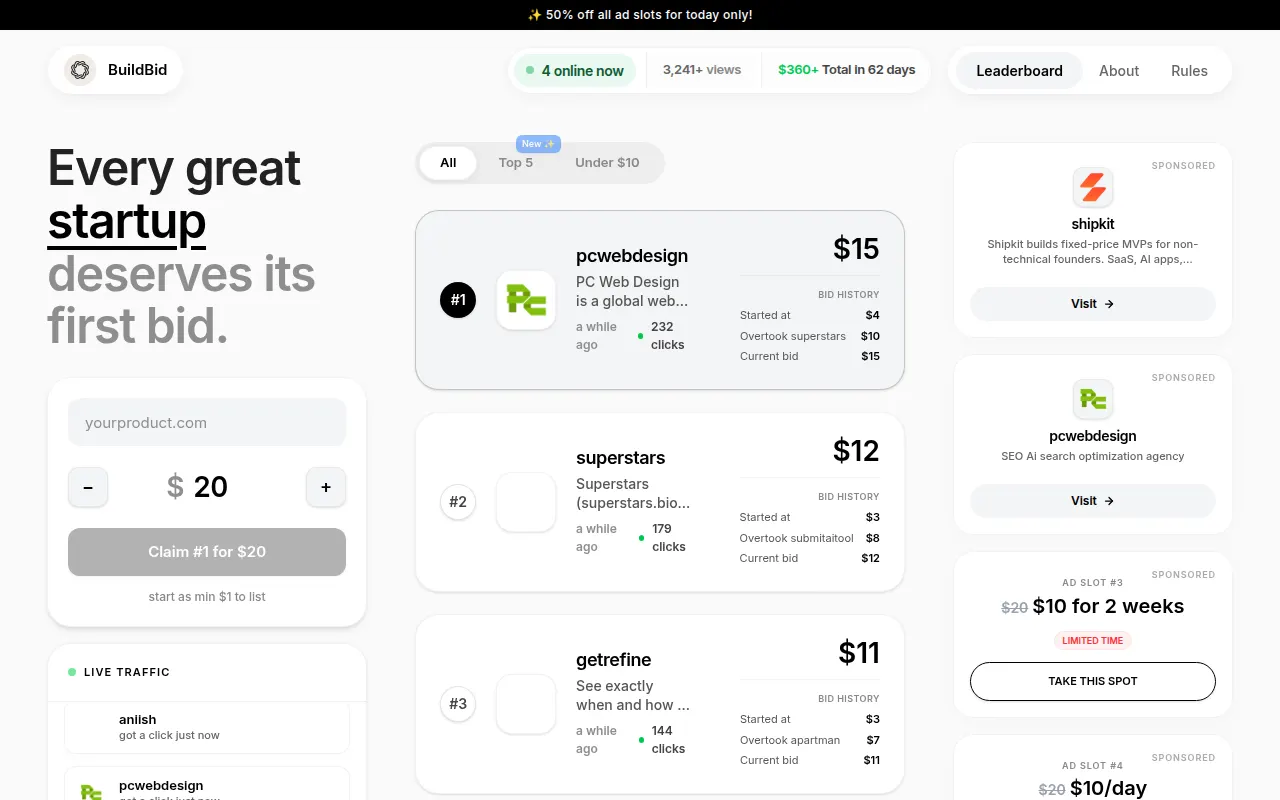Click the #2 rank badge
This screenshot has height=800, width=1280.
click(x=458, y=502)
